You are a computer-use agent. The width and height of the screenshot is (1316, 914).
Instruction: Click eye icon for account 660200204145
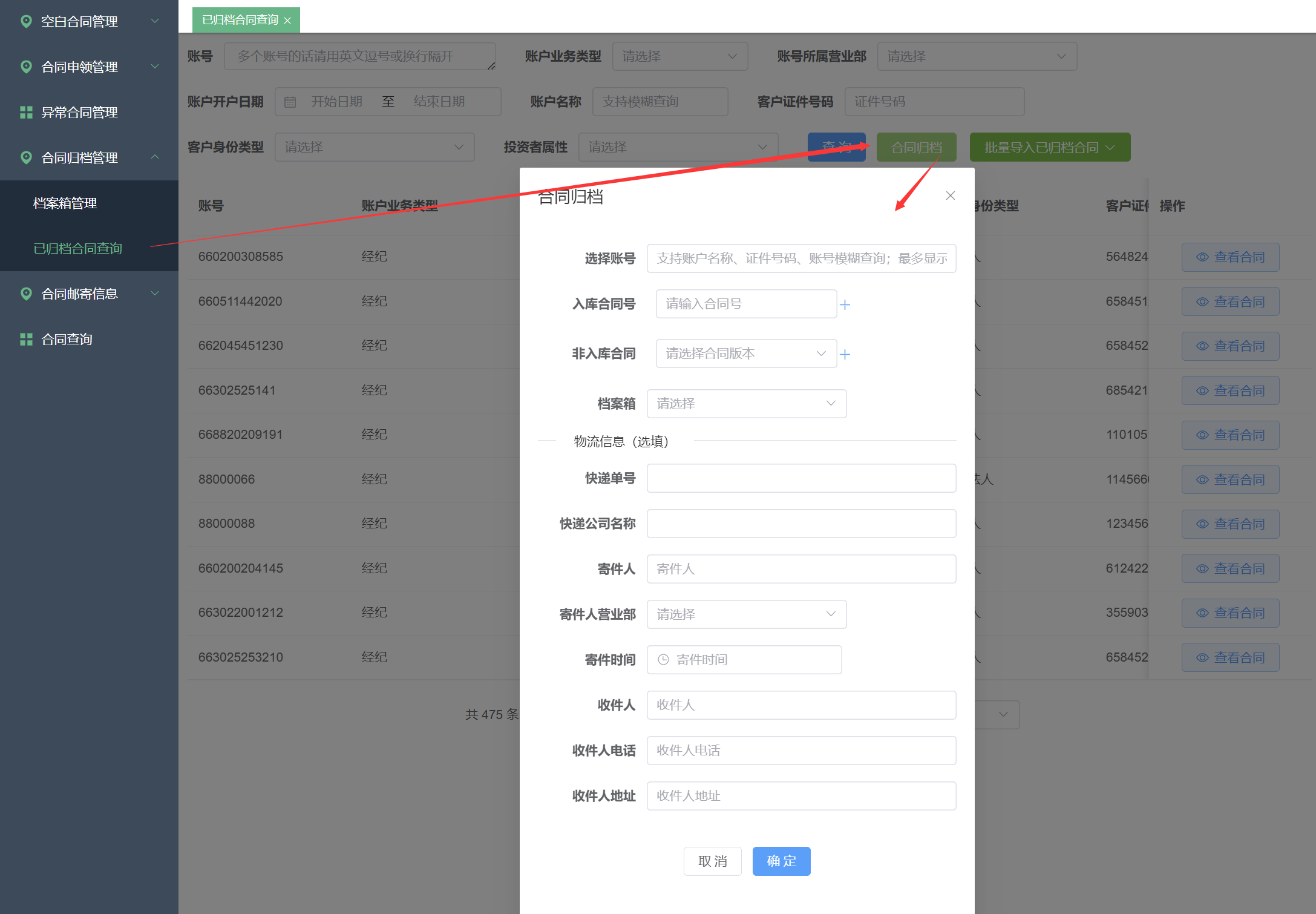click(x=1202, y=569)
